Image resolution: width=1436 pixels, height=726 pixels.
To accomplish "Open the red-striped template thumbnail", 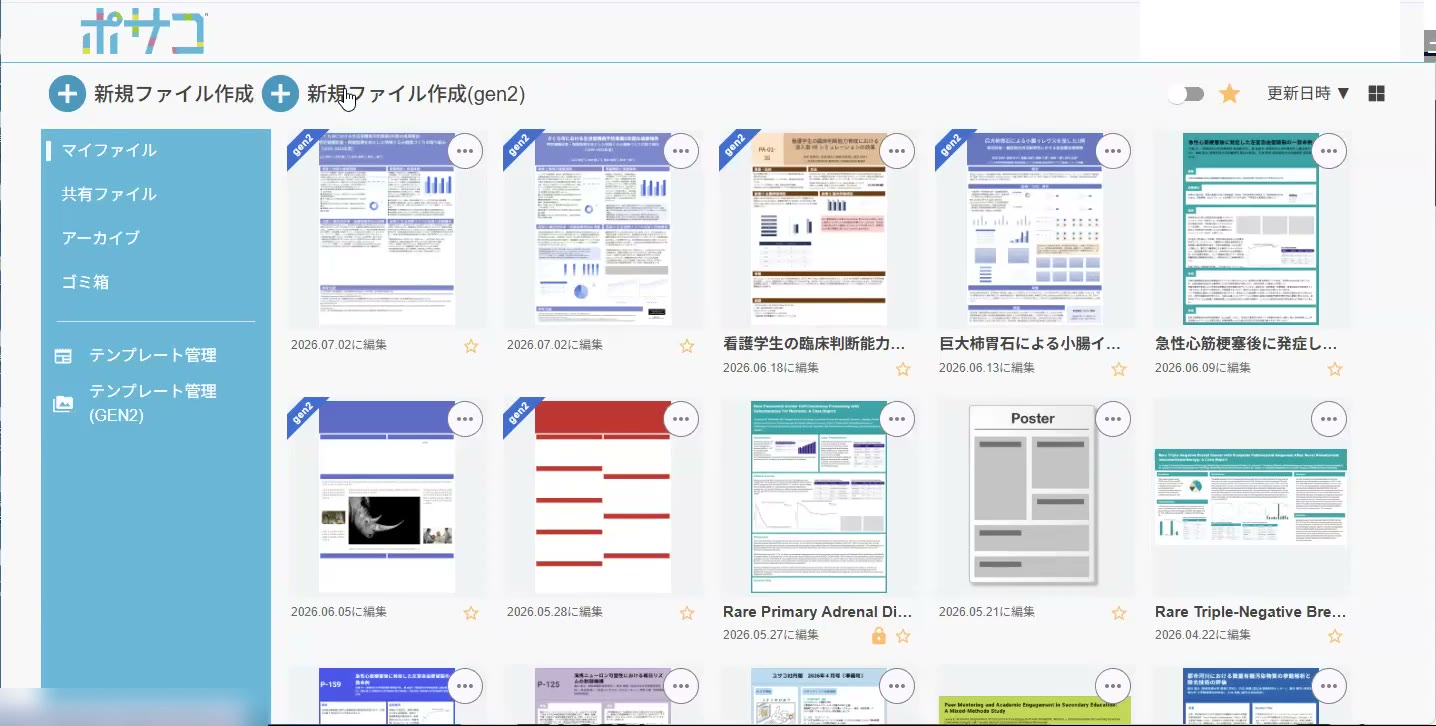I will (602, 497).
